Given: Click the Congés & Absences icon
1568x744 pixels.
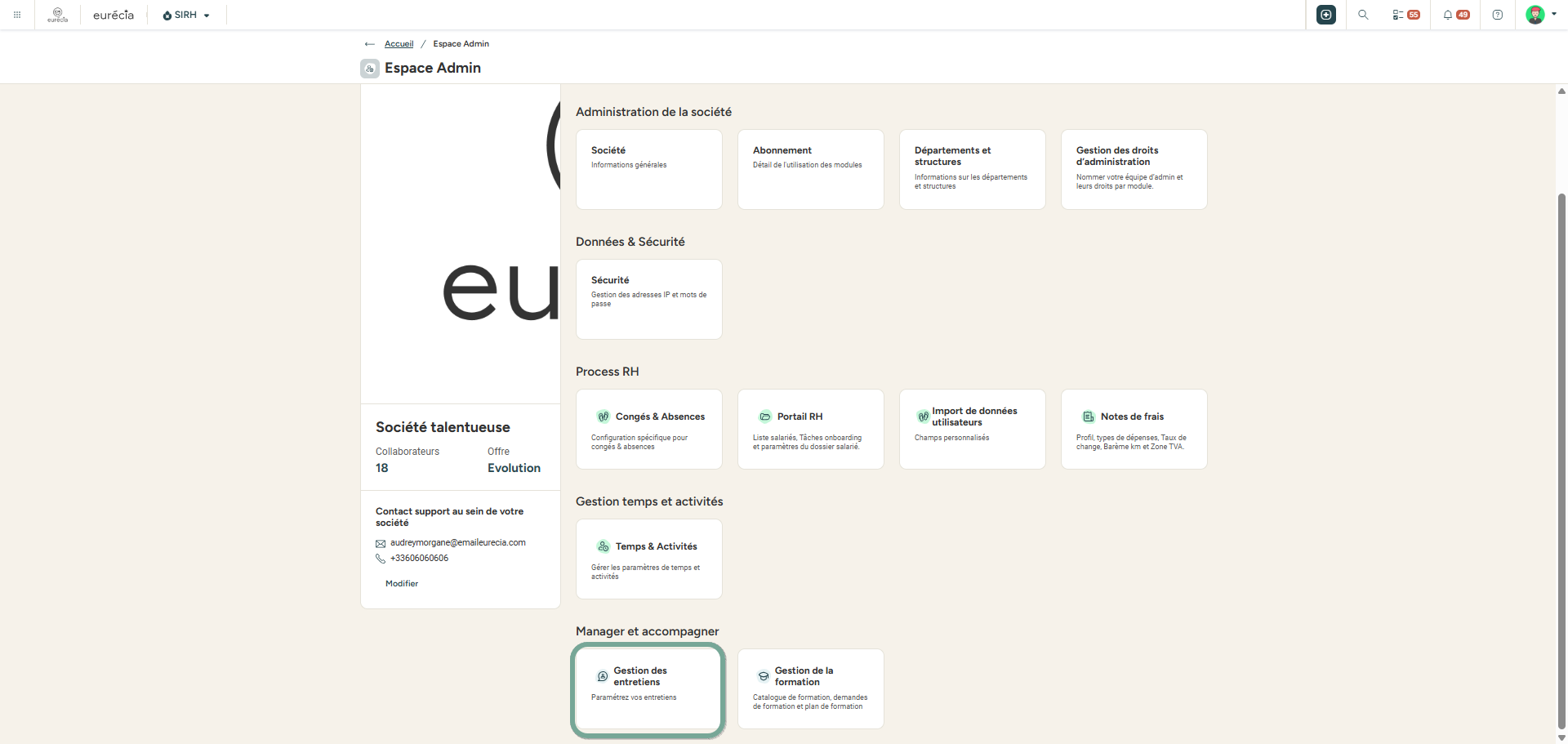Looking at the screenshot, I should click(x=603, y=417).
